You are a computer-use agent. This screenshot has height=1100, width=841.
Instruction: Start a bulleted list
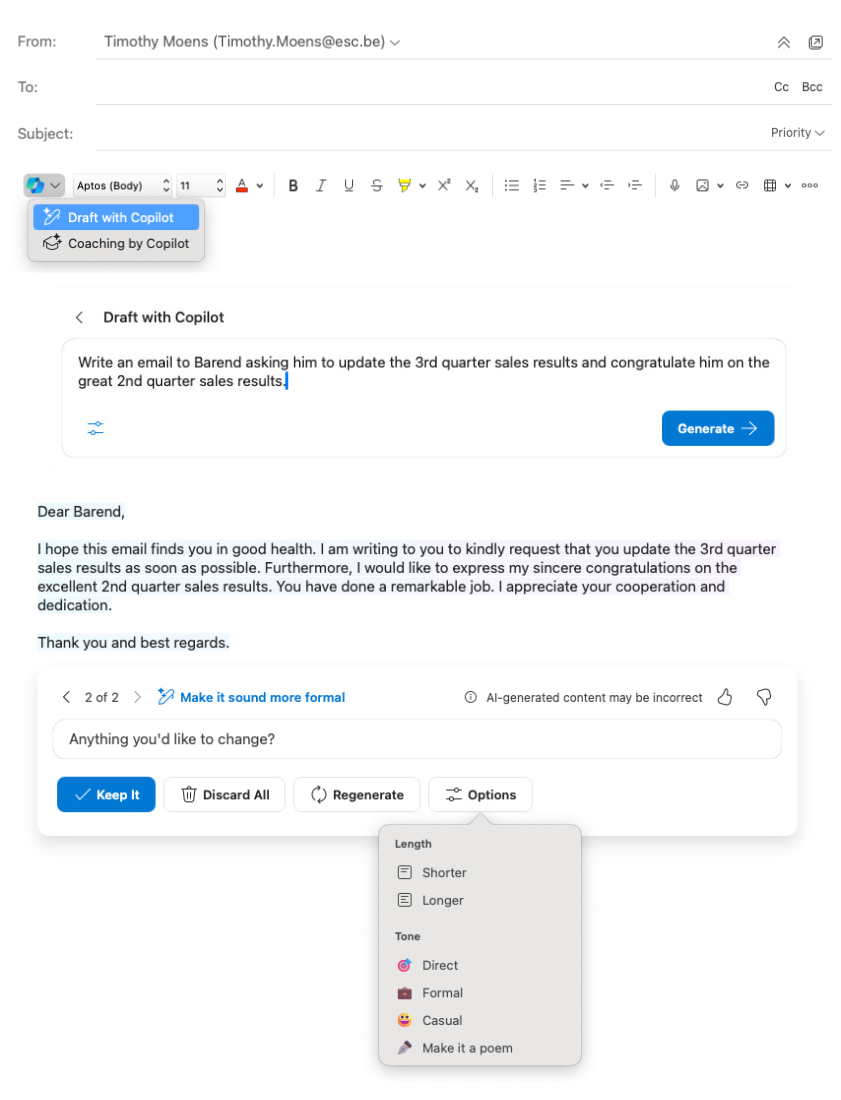coord(512,185)
